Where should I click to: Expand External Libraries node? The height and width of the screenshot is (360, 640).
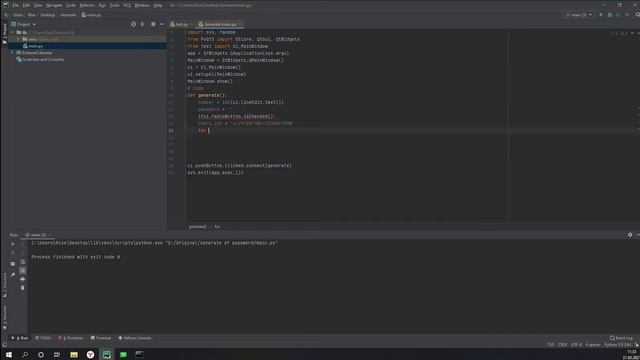pos(13,53)
